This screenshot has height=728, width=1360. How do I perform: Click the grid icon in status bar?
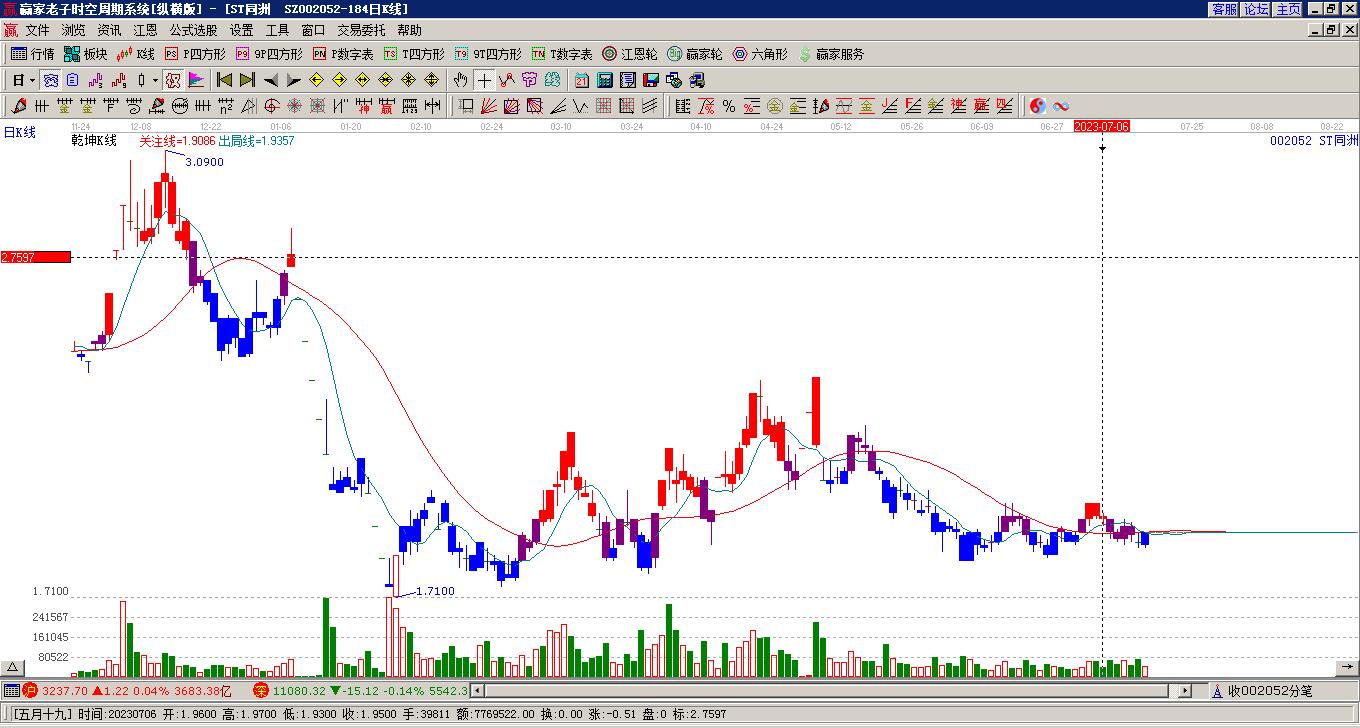(x=10, y=691)
